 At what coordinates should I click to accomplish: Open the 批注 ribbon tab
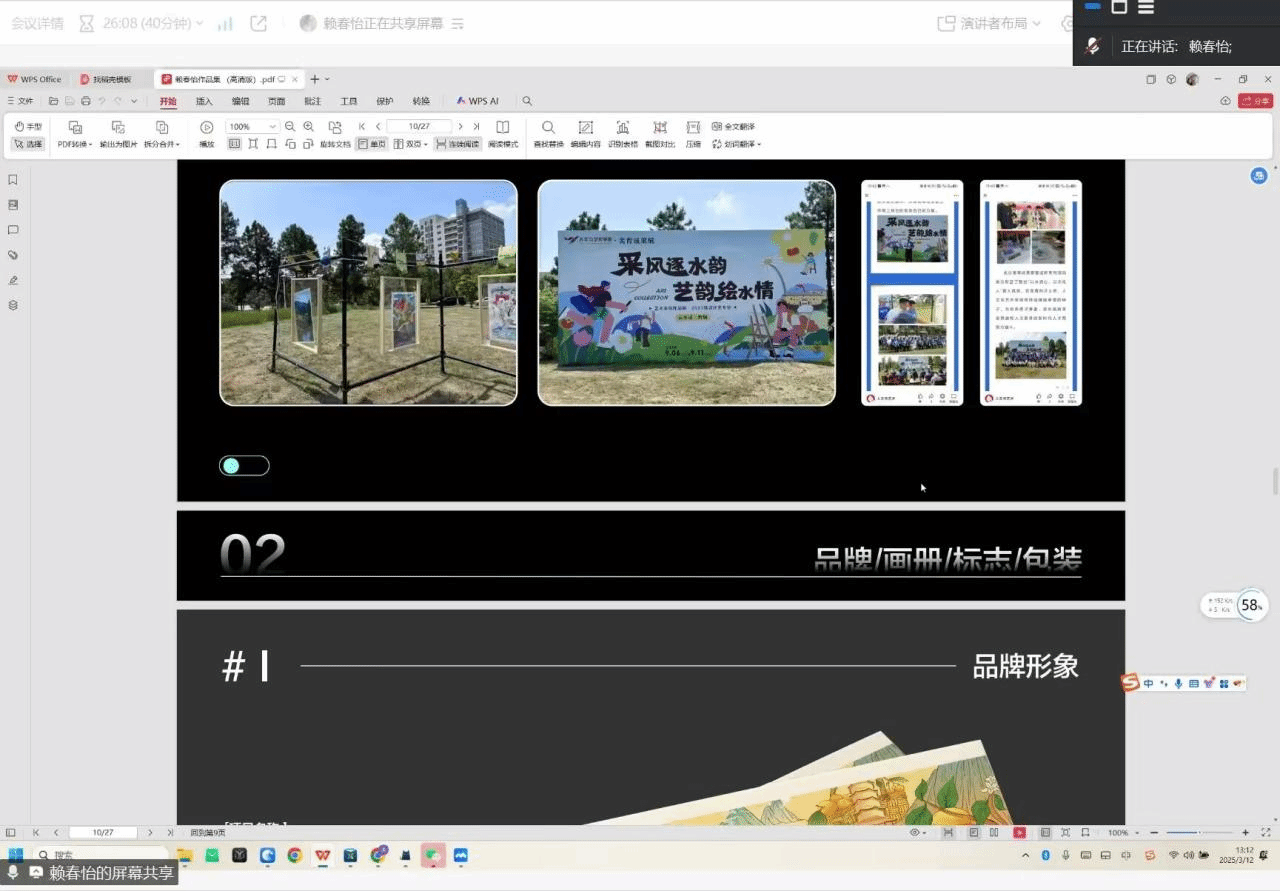point(313,101)
